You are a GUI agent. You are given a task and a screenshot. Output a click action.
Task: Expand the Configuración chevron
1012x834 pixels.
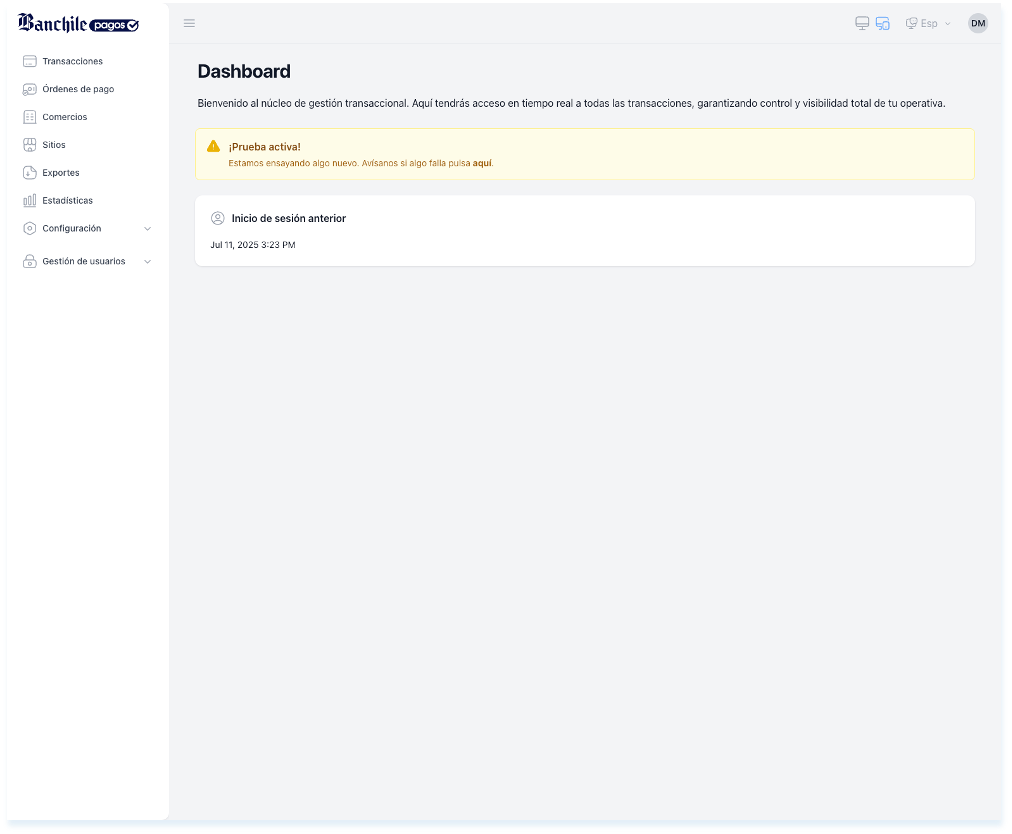[147, 229]
